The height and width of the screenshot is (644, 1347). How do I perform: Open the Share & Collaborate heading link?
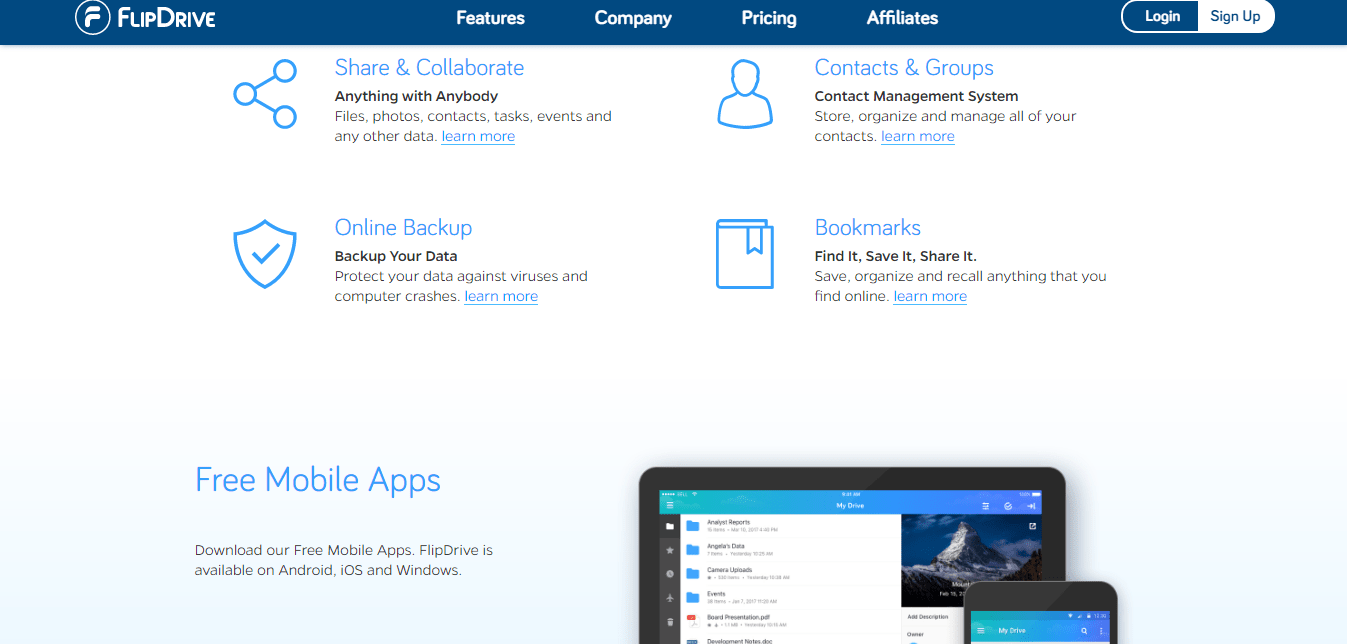429,68
